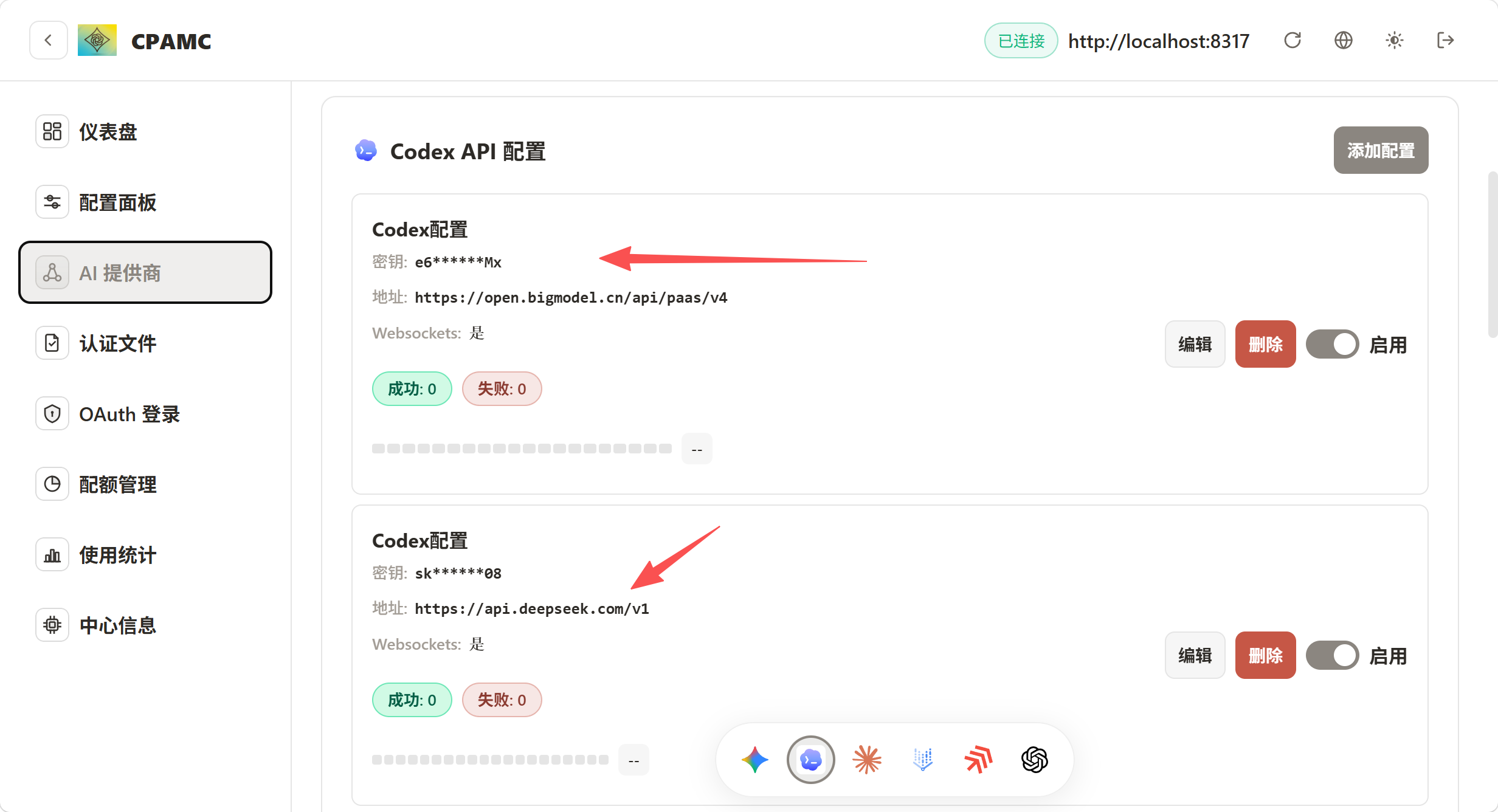
Task: Click the 添加配置 button
Action: coord(1381,150)
